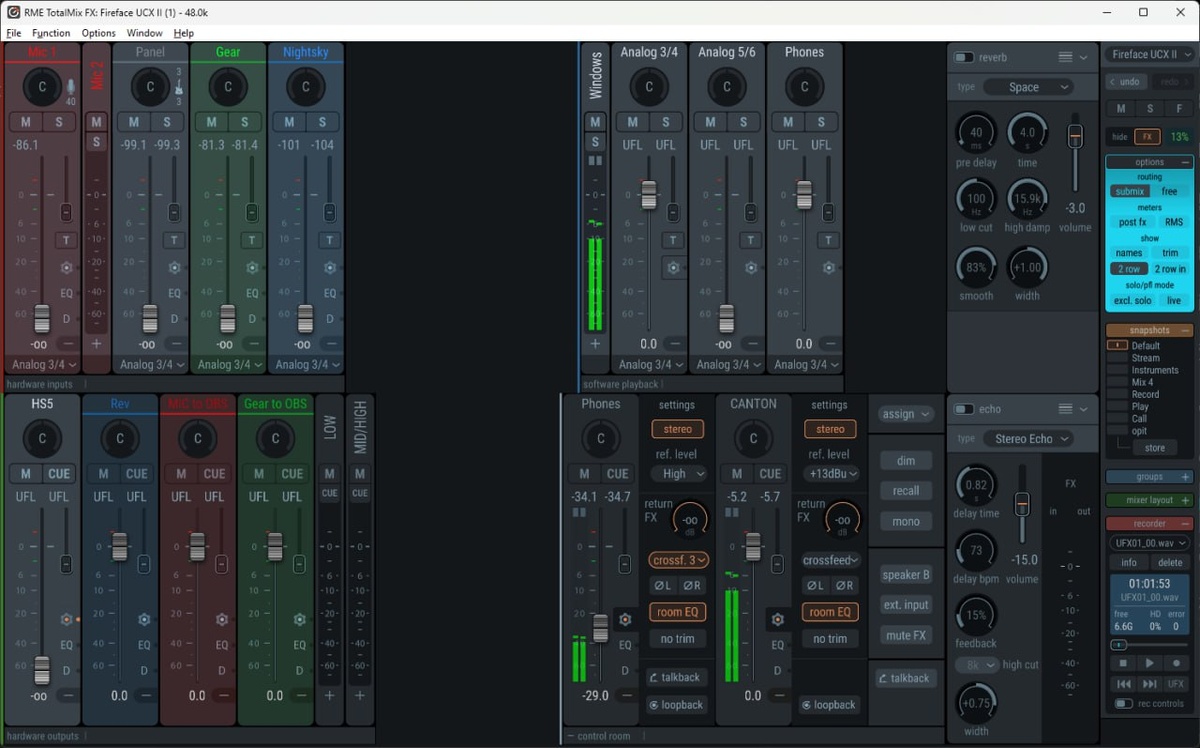
Task: Click the recorder position slider handle
Action: point(1119,645)
